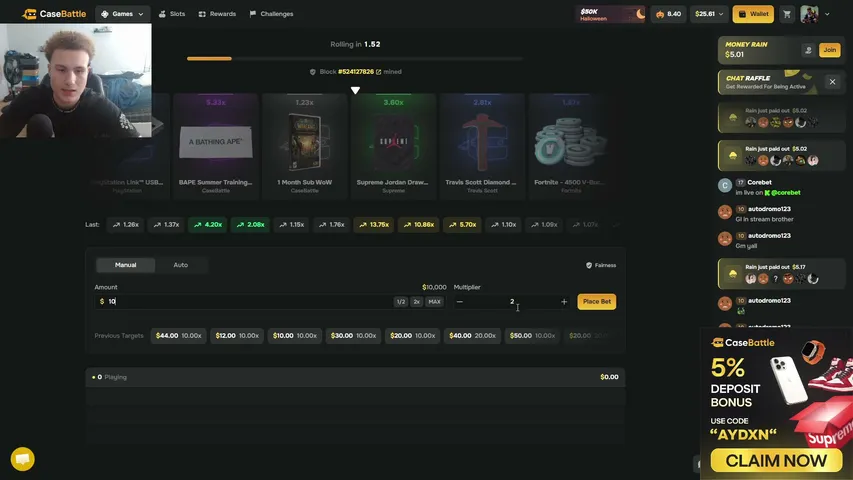The image size is (853, 480).
Task: Select the BAPE Summer Training item card
Action: coord(216,146)
